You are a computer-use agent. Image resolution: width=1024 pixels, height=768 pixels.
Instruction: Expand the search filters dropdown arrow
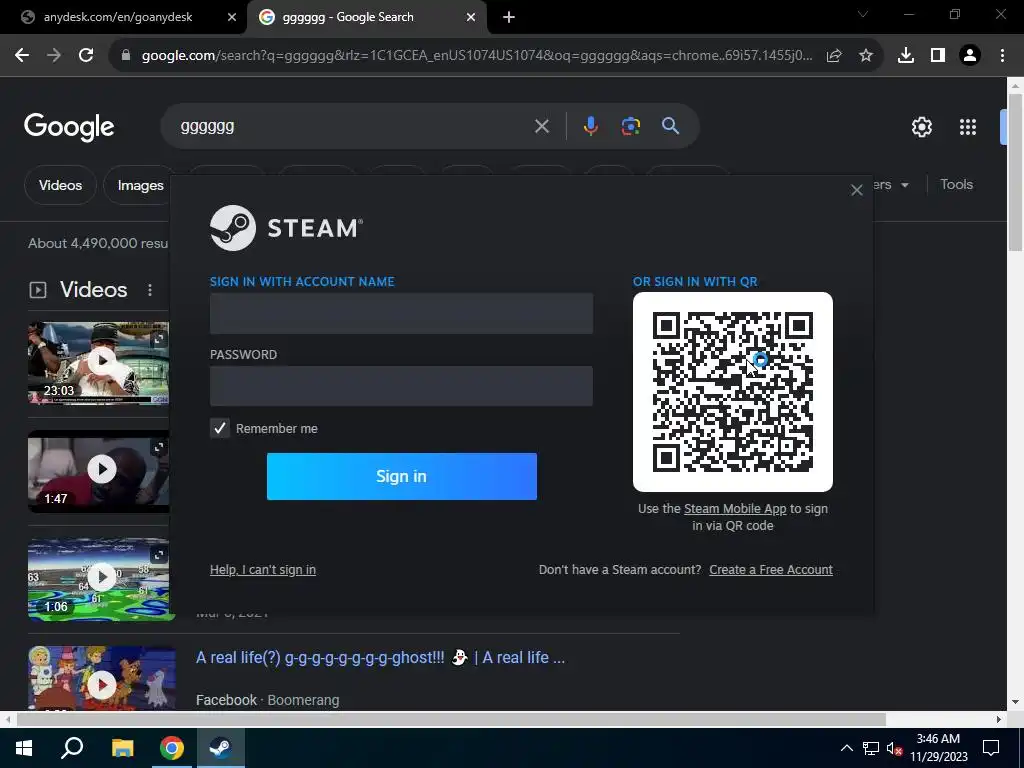click(x=904, y=185)
